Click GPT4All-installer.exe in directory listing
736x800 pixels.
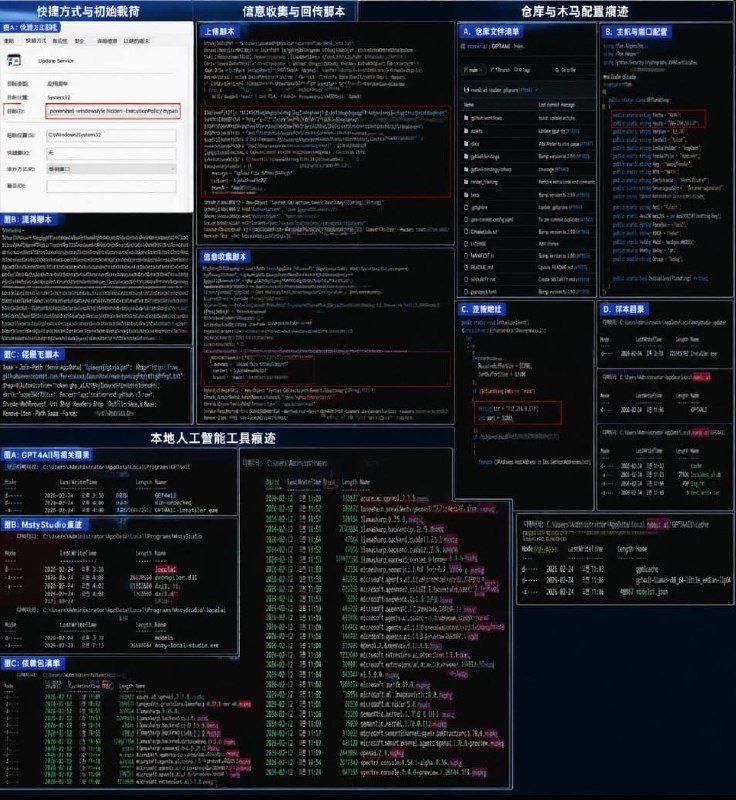click(186, 510)
